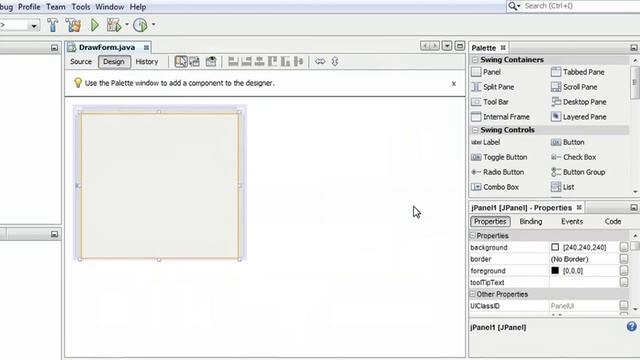
Task: Open the Profile Project dropdown arrow
Action: click(x=153, y=25)
